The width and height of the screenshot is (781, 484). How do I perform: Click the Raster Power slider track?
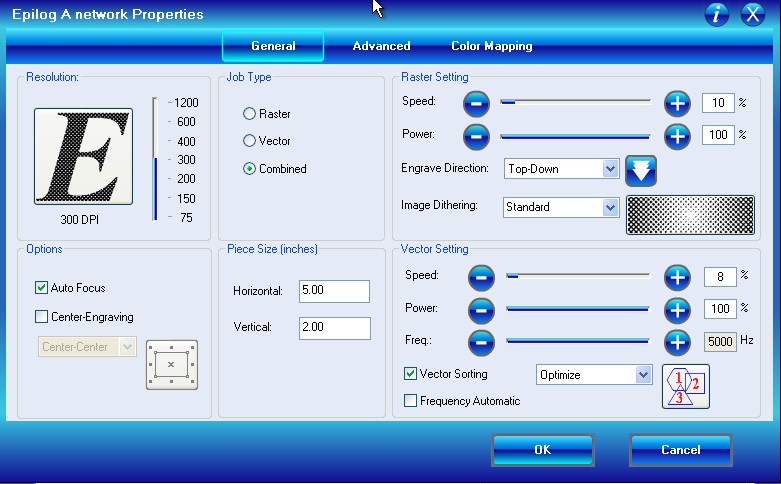coord(576,136)
